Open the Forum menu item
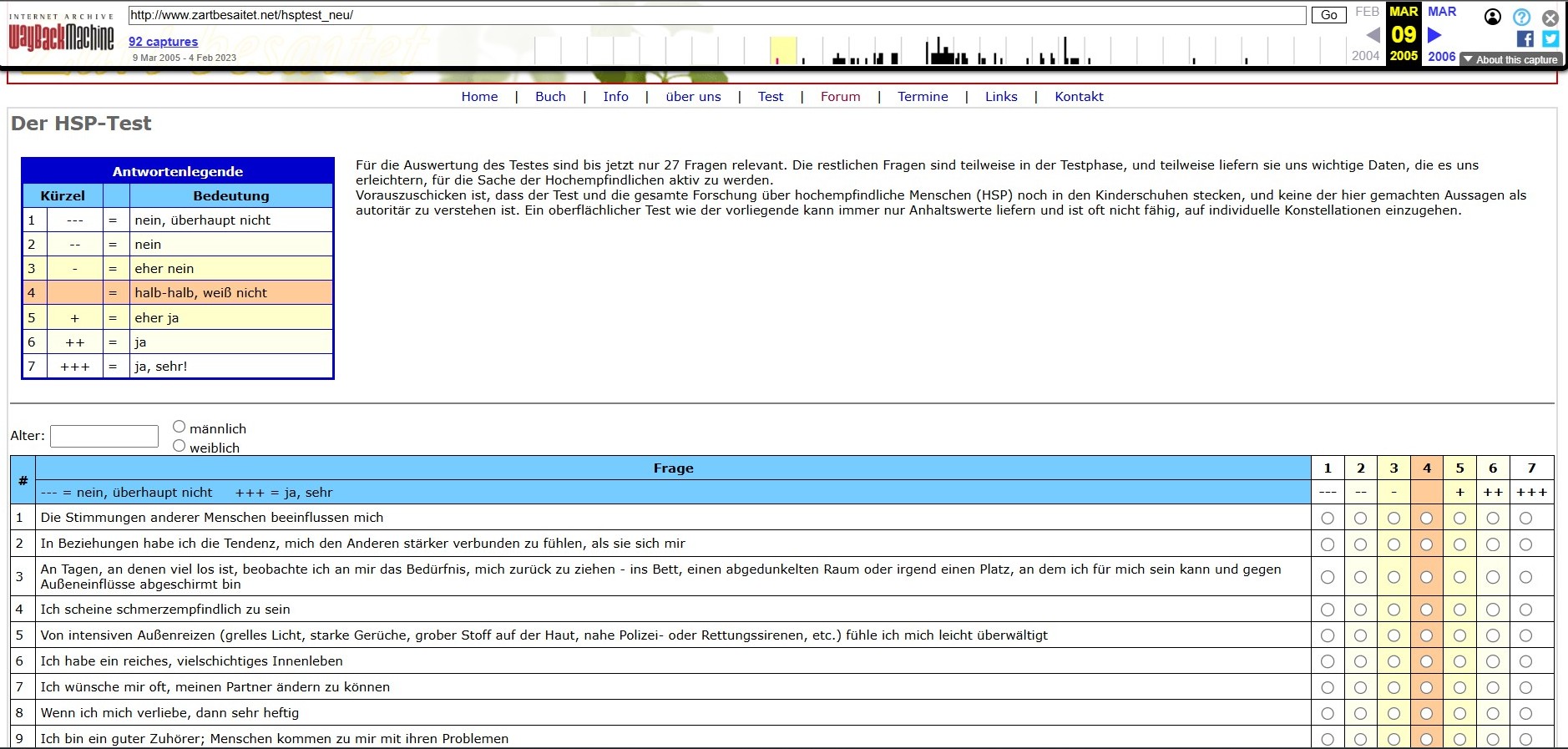Image resolution: width=1568 pixels, height=749 pixels. (x=840, y=97)
